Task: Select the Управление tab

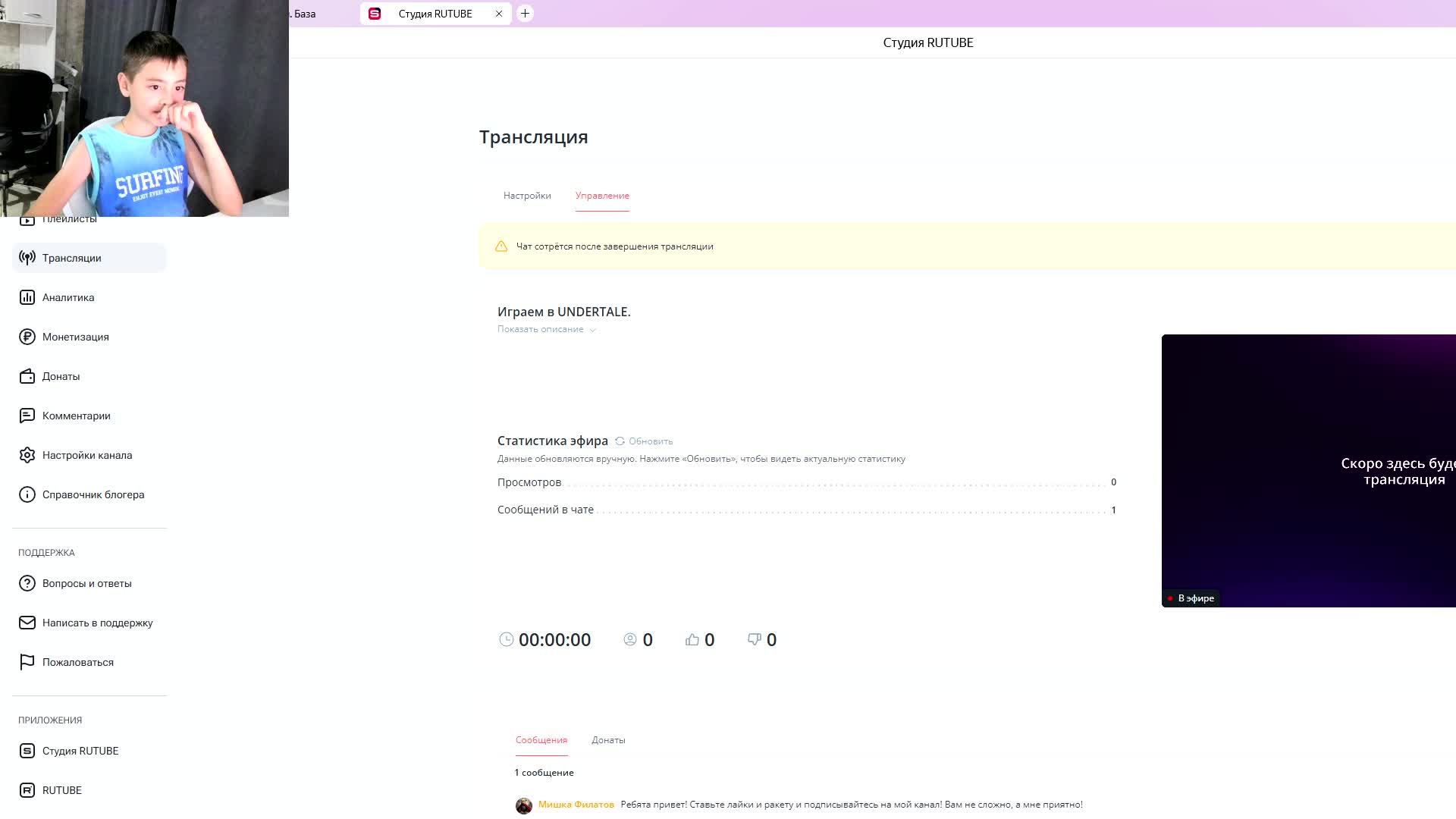Action: coord(602,196)
